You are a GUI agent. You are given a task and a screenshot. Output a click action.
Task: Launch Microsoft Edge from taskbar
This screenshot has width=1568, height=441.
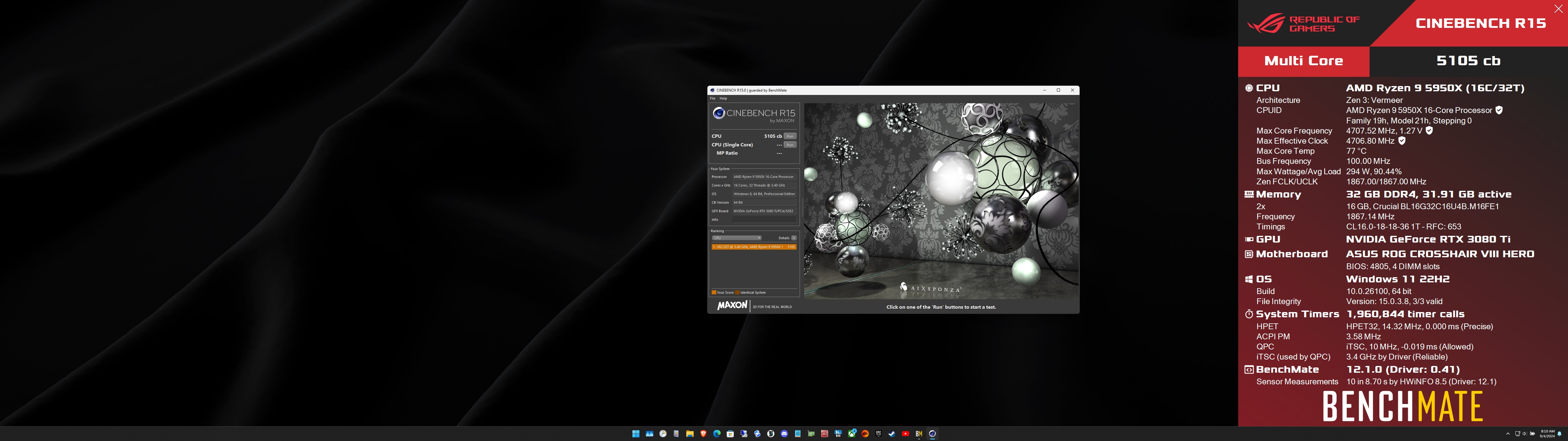717,434
